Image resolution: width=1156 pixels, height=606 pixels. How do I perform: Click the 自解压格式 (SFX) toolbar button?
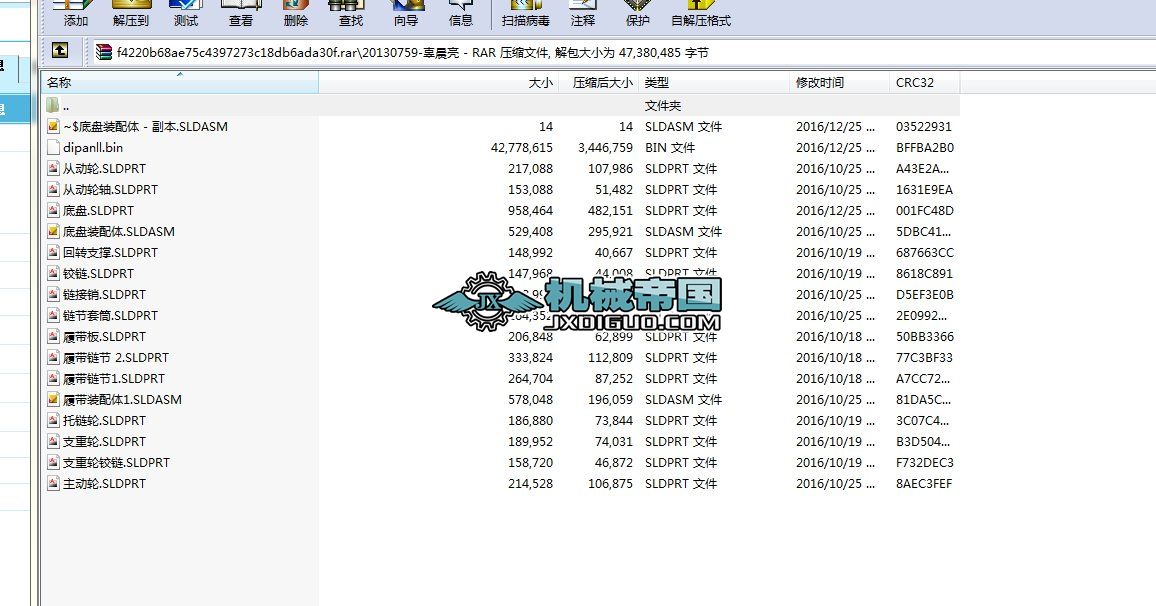point(700,14)
